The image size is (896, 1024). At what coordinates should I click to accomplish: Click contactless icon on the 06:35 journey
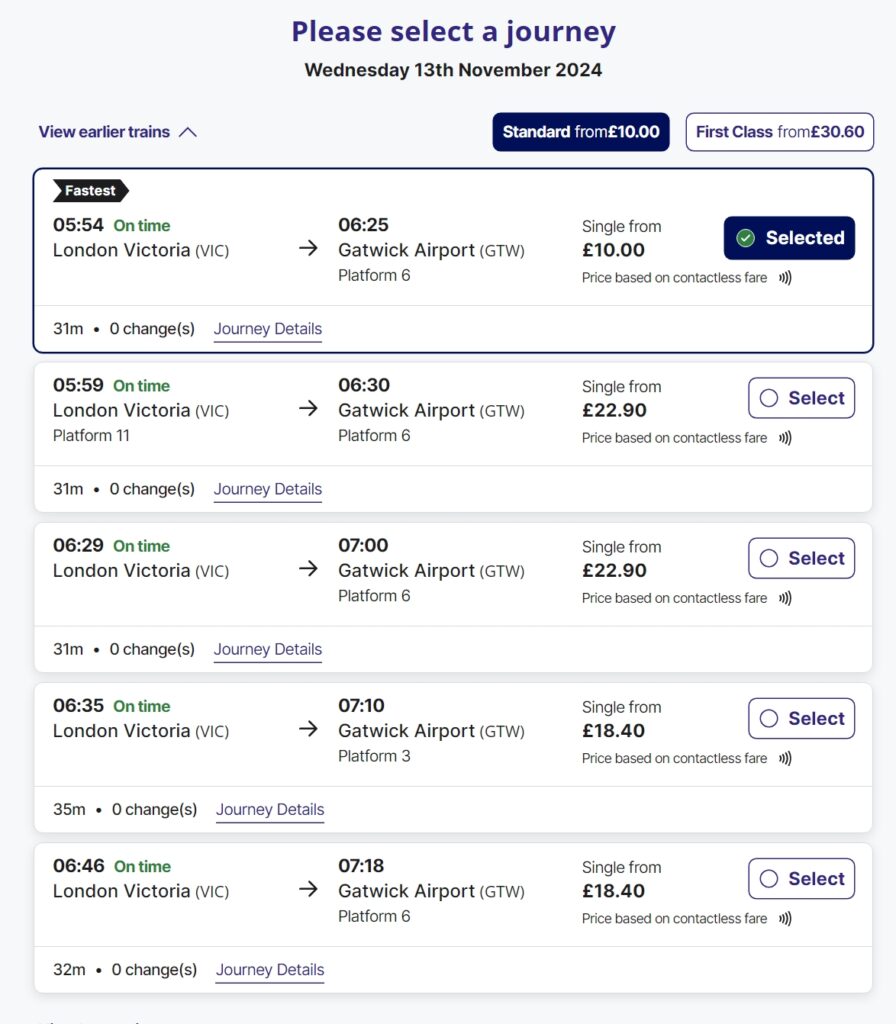click(x=785, y=758)
